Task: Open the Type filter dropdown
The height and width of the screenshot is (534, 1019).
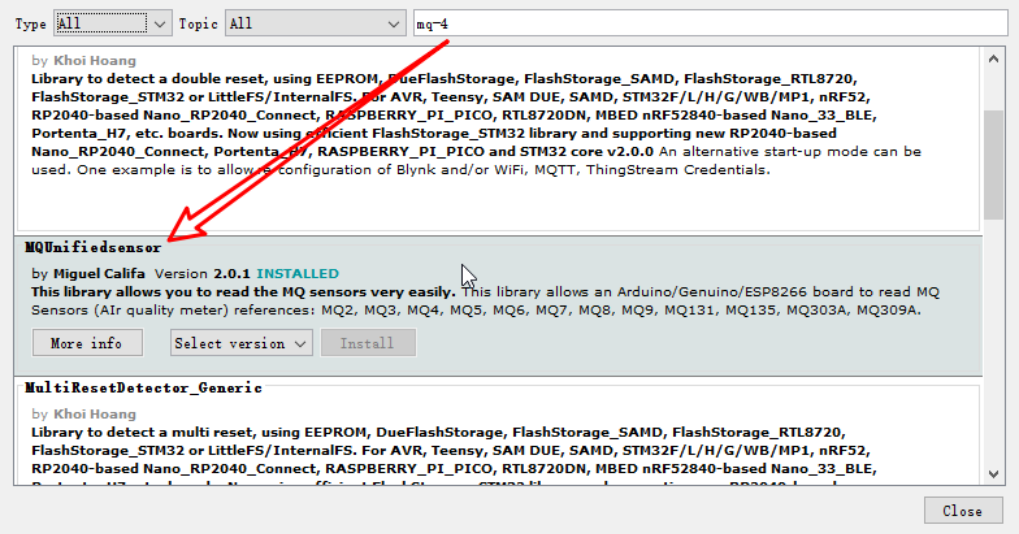Action: pyautogui.click(x=112, y=23)
